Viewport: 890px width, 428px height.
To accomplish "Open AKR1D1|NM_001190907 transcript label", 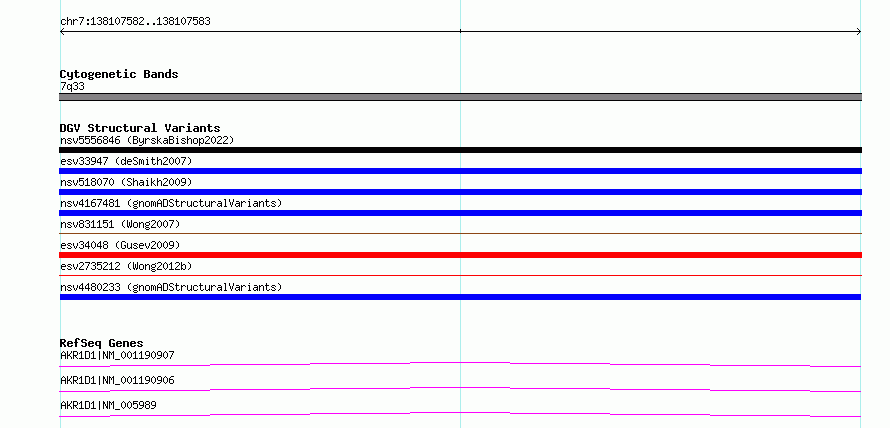I will 117,355.
